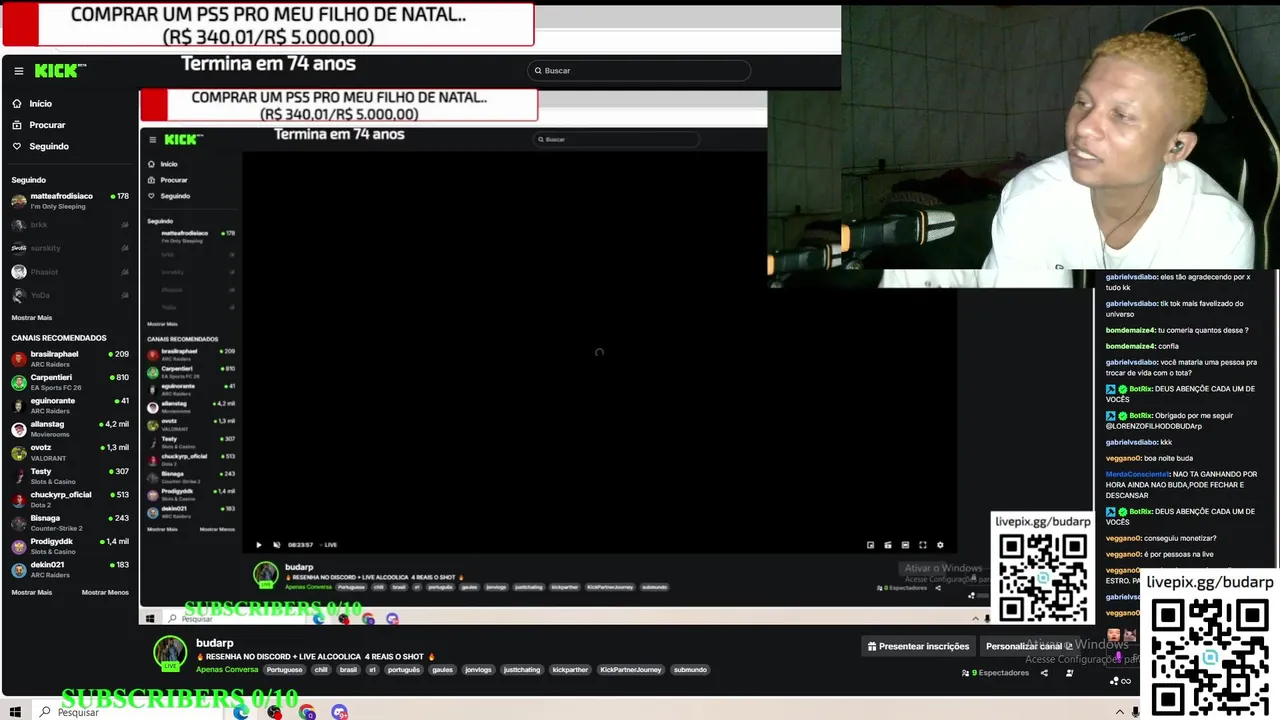
Task: Select the jonvlogs tag
Action: pyautogui.click(x=479, y=669)
